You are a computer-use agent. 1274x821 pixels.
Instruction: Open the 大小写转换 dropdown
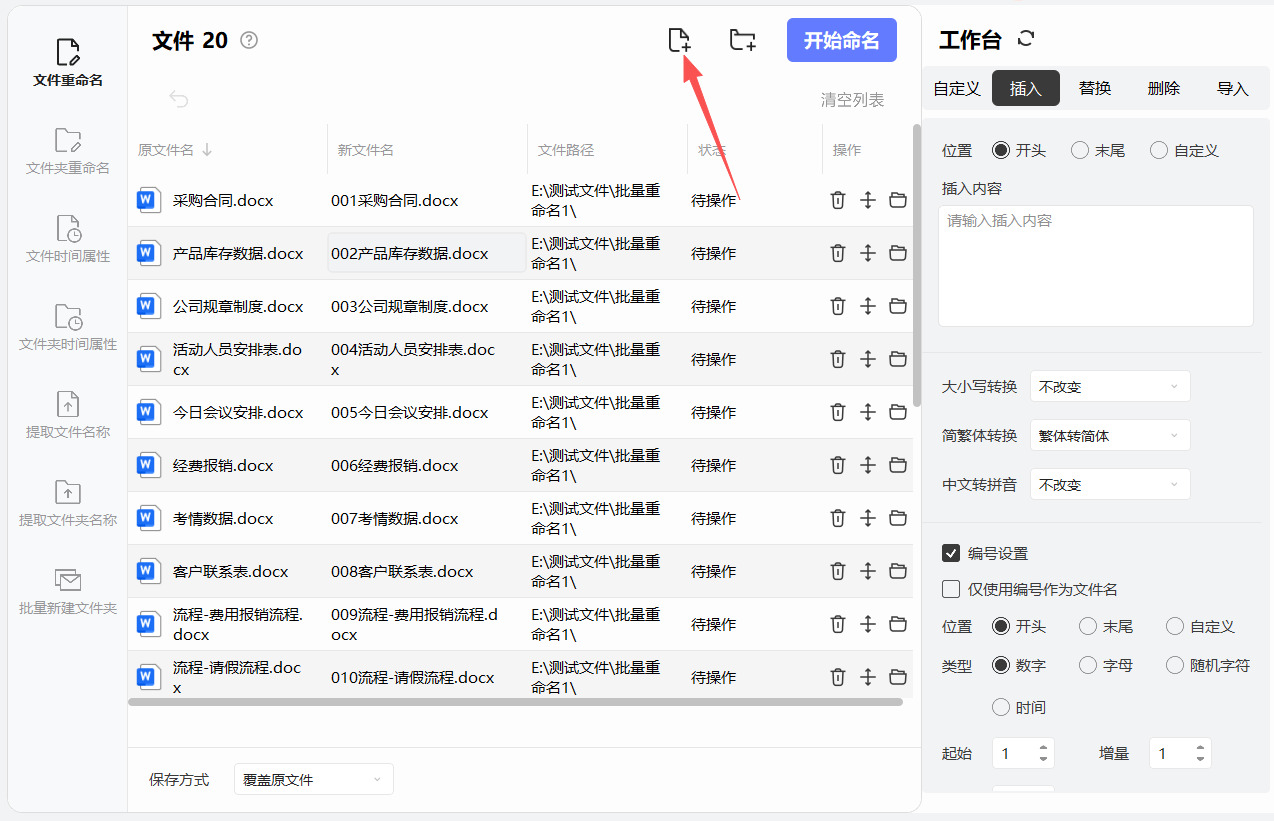tap(1110, 386)
